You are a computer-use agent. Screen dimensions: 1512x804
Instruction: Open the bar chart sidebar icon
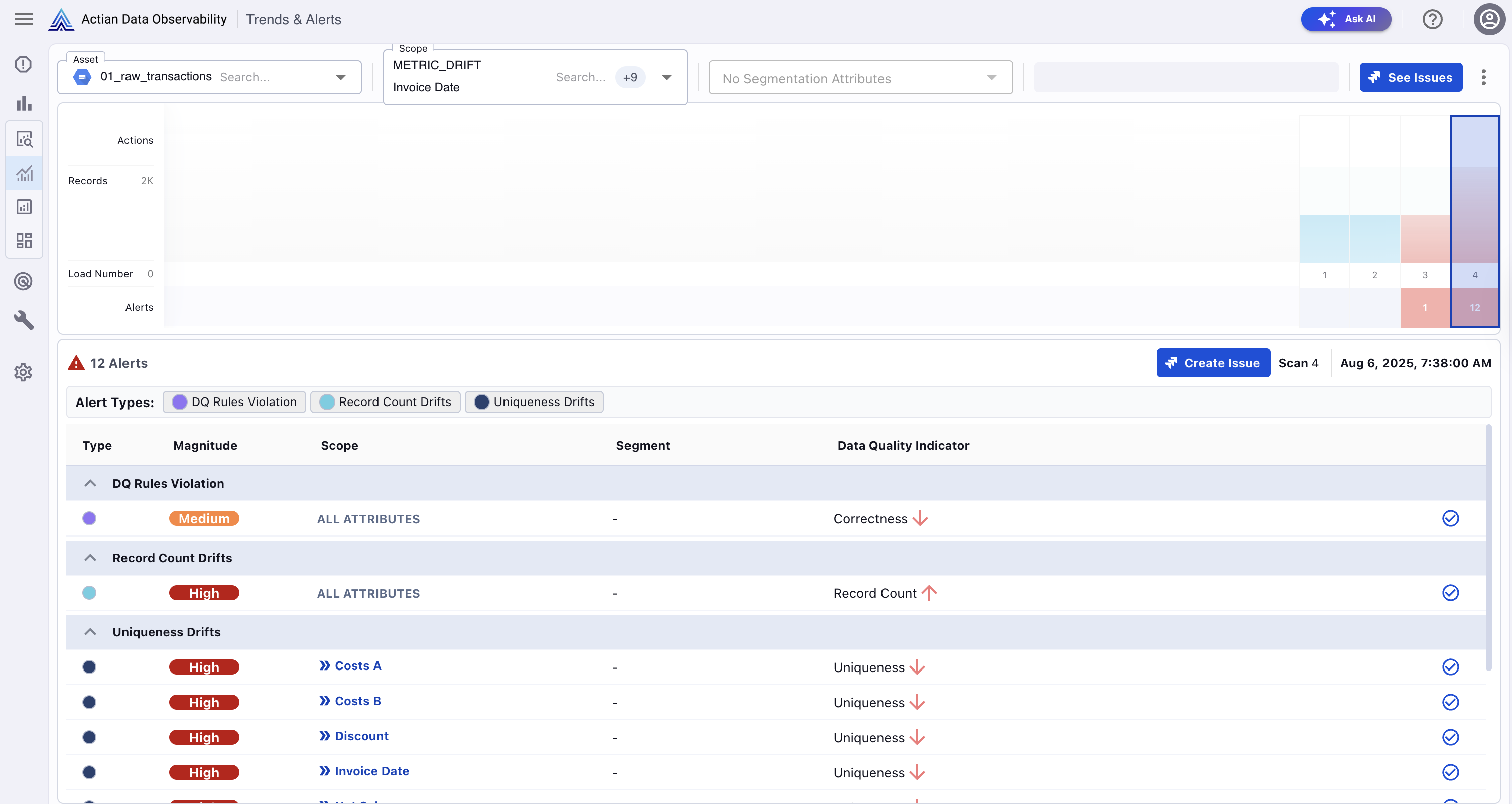pyautogui.click(x=24, y=103)
